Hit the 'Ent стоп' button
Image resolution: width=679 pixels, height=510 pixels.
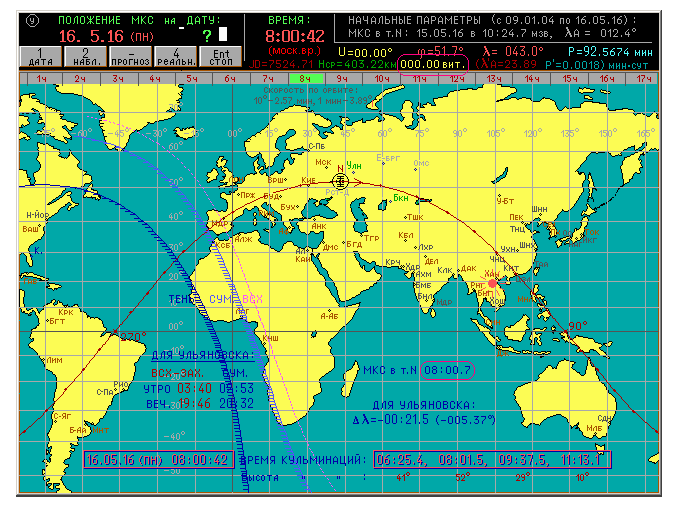221,57
